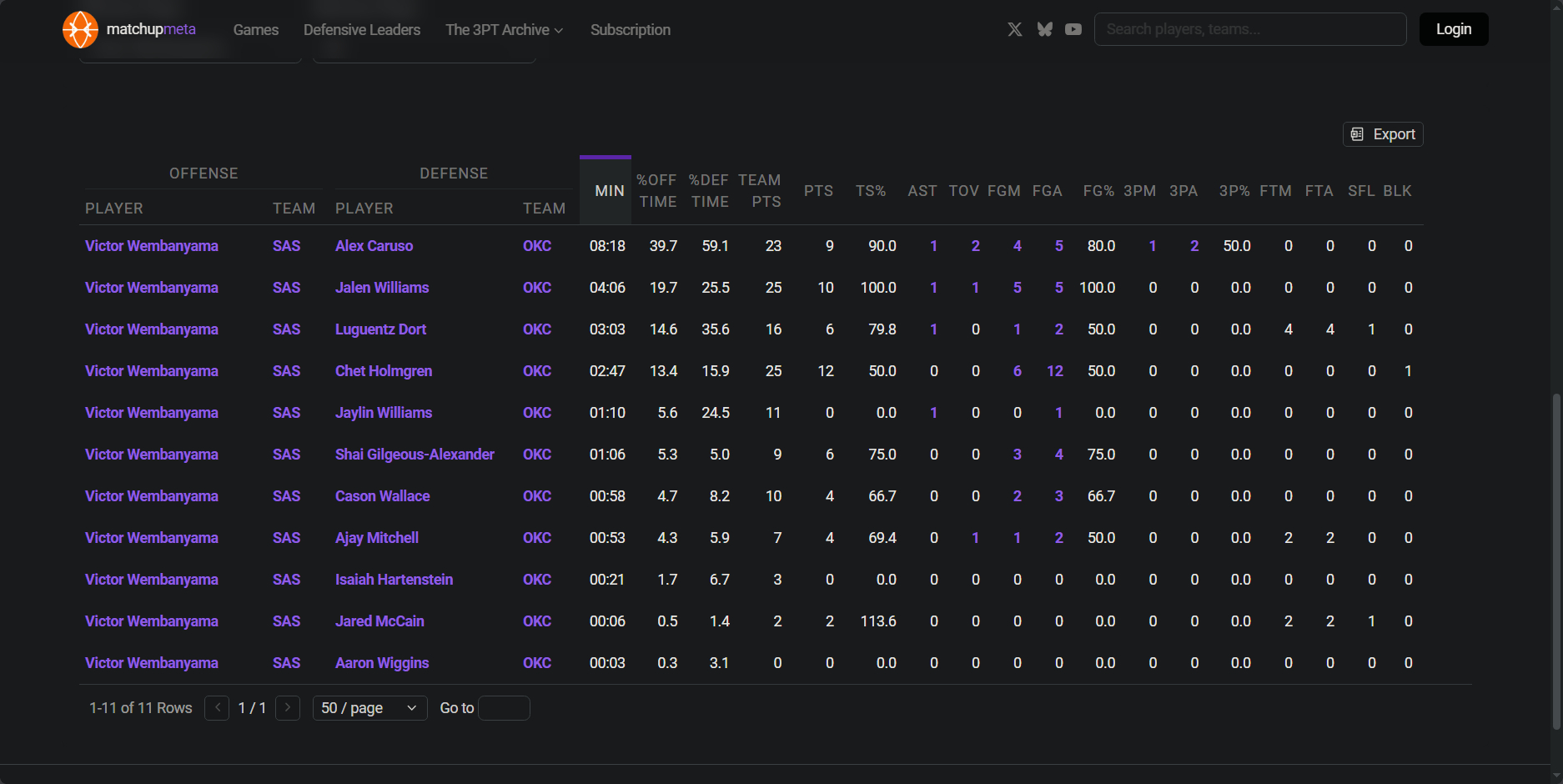The image size is (1563, 784).
Task: Click AST value 1 in Jaylin Williams row
Action: [934, 413]
